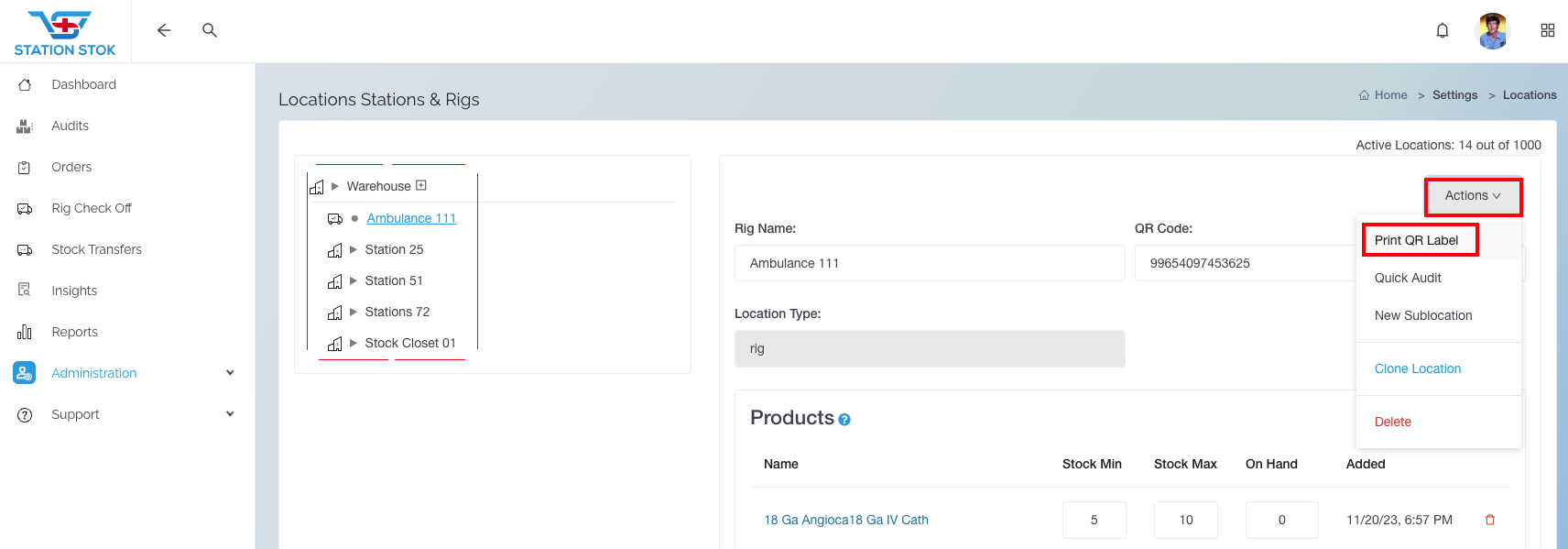This screenshot has width=1568, height=549.
Task: Expand the Administration sidebar menu
Action: (230, 373)
